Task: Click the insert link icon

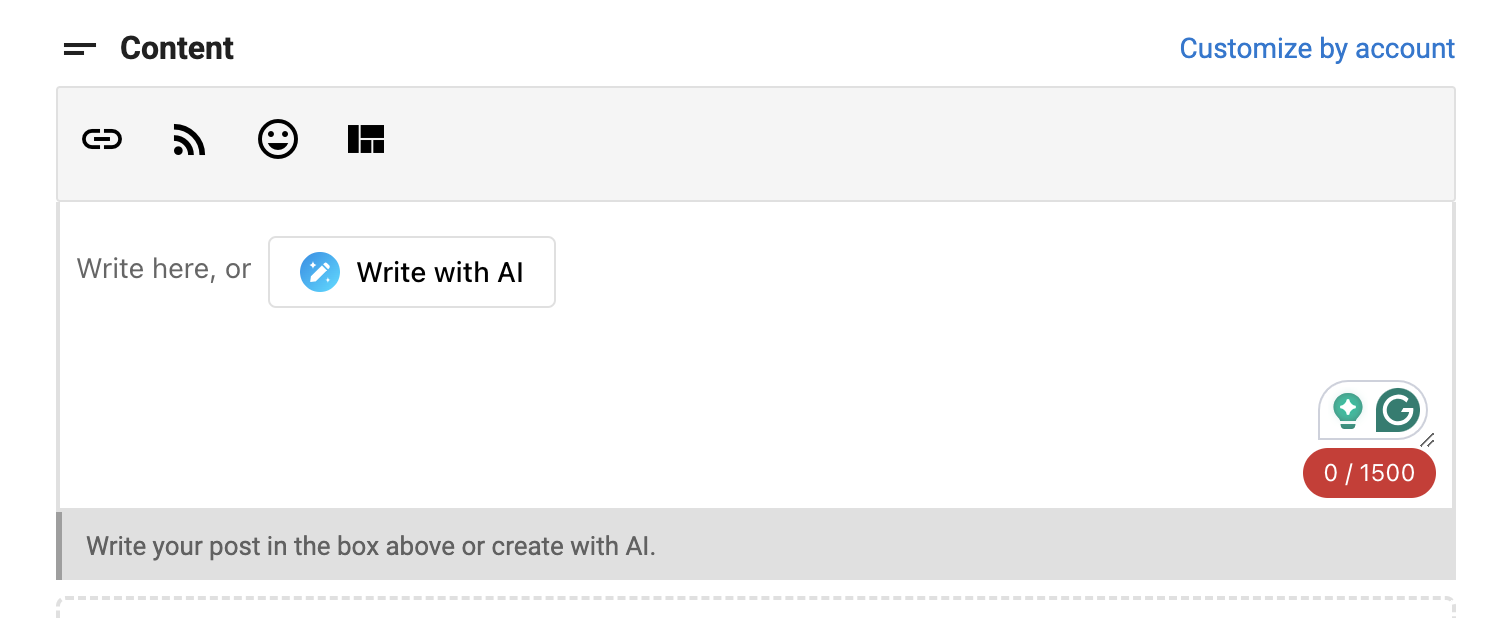Action: click(x=102, y=139)
